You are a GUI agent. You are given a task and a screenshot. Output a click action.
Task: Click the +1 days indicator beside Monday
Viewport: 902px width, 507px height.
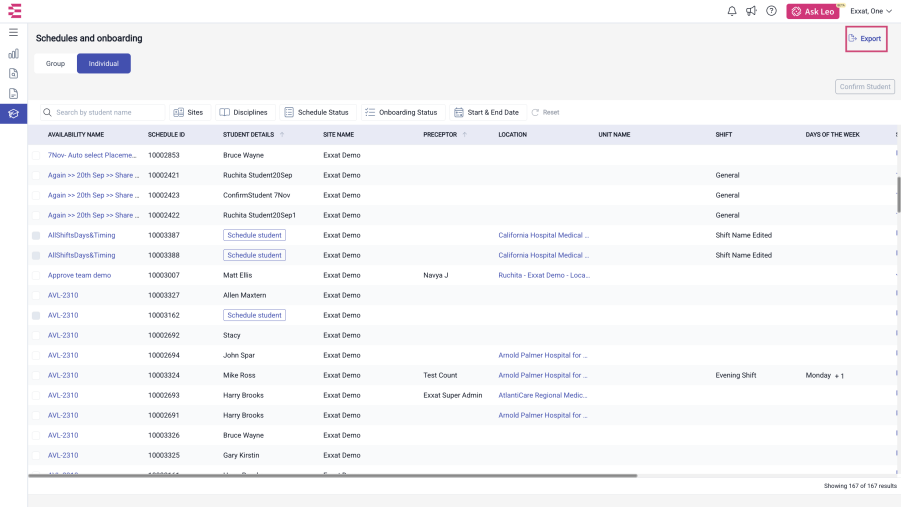[839, 376]
